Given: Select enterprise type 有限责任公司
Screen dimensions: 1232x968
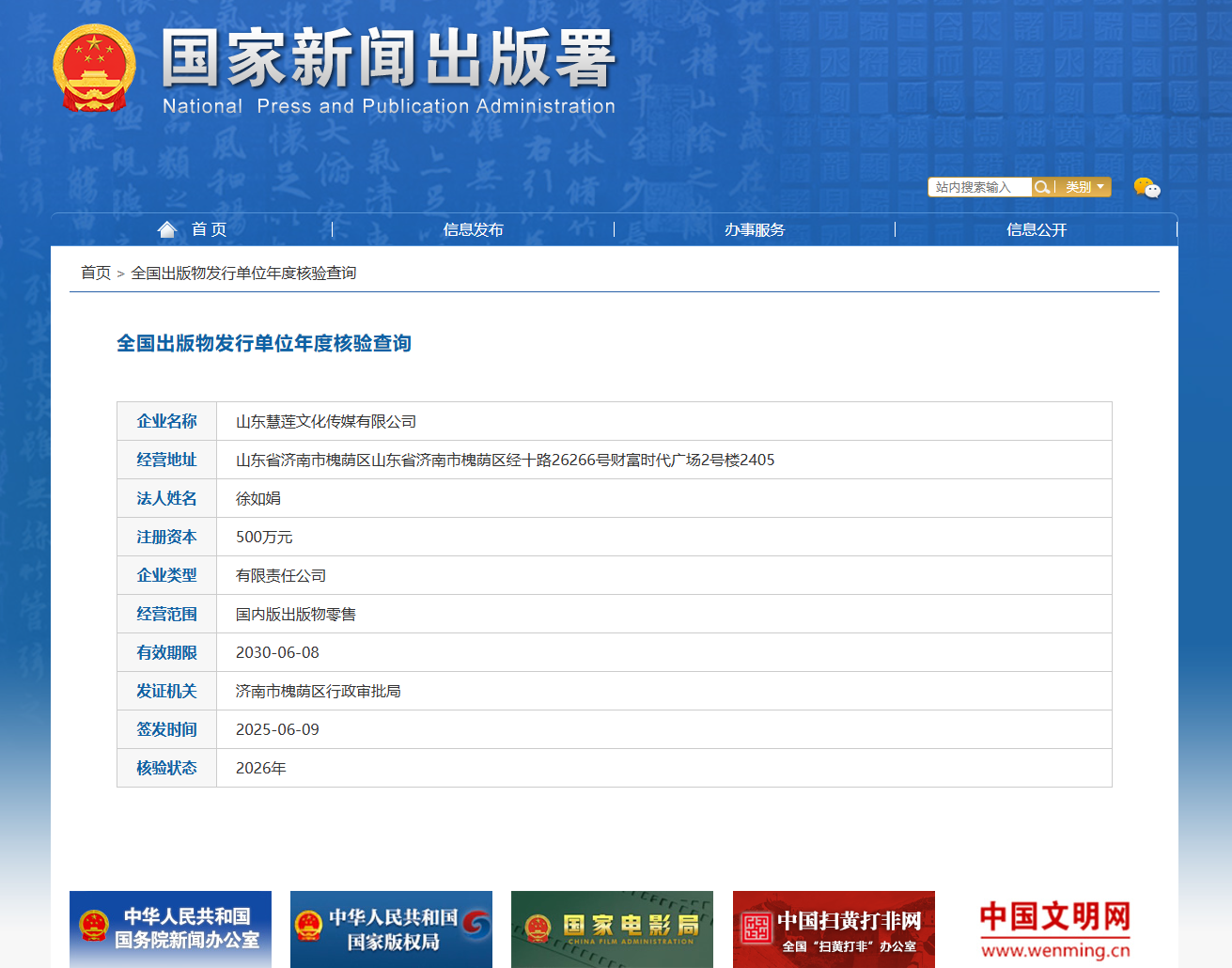Looking at the screenshot, I should point(281,575).
